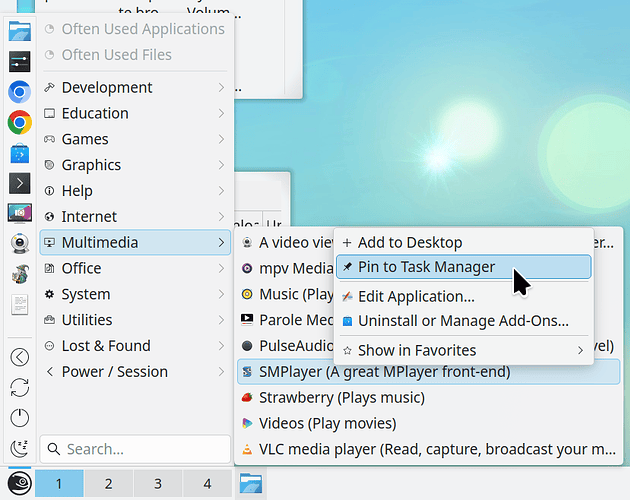The width and height of the screenshot is (630, 500).
Task: Click the video viewer webcam icon
Action: pyautogui.click(x=247, y=242)
